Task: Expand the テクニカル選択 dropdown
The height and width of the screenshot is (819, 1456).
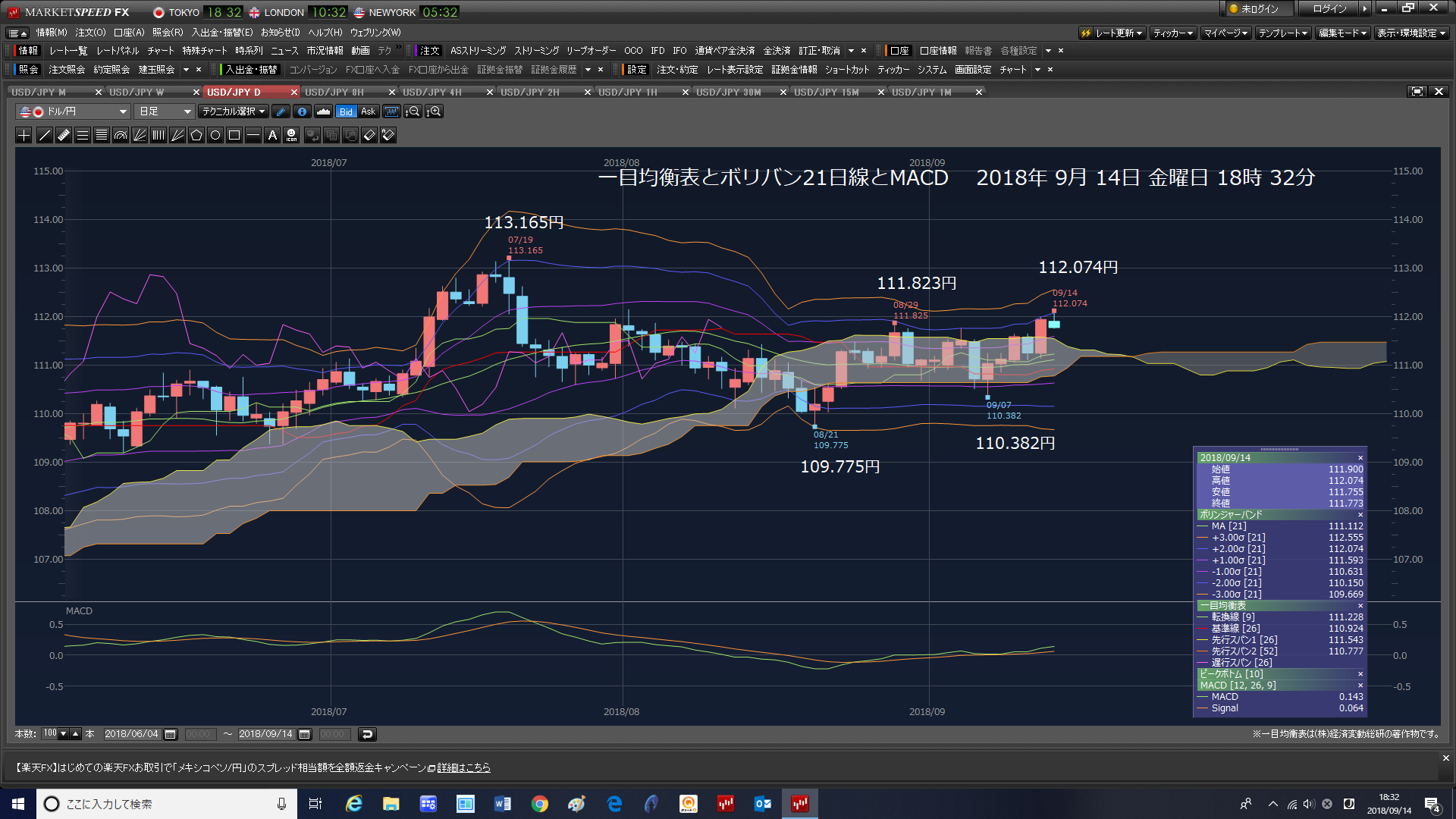Action: 233,111
